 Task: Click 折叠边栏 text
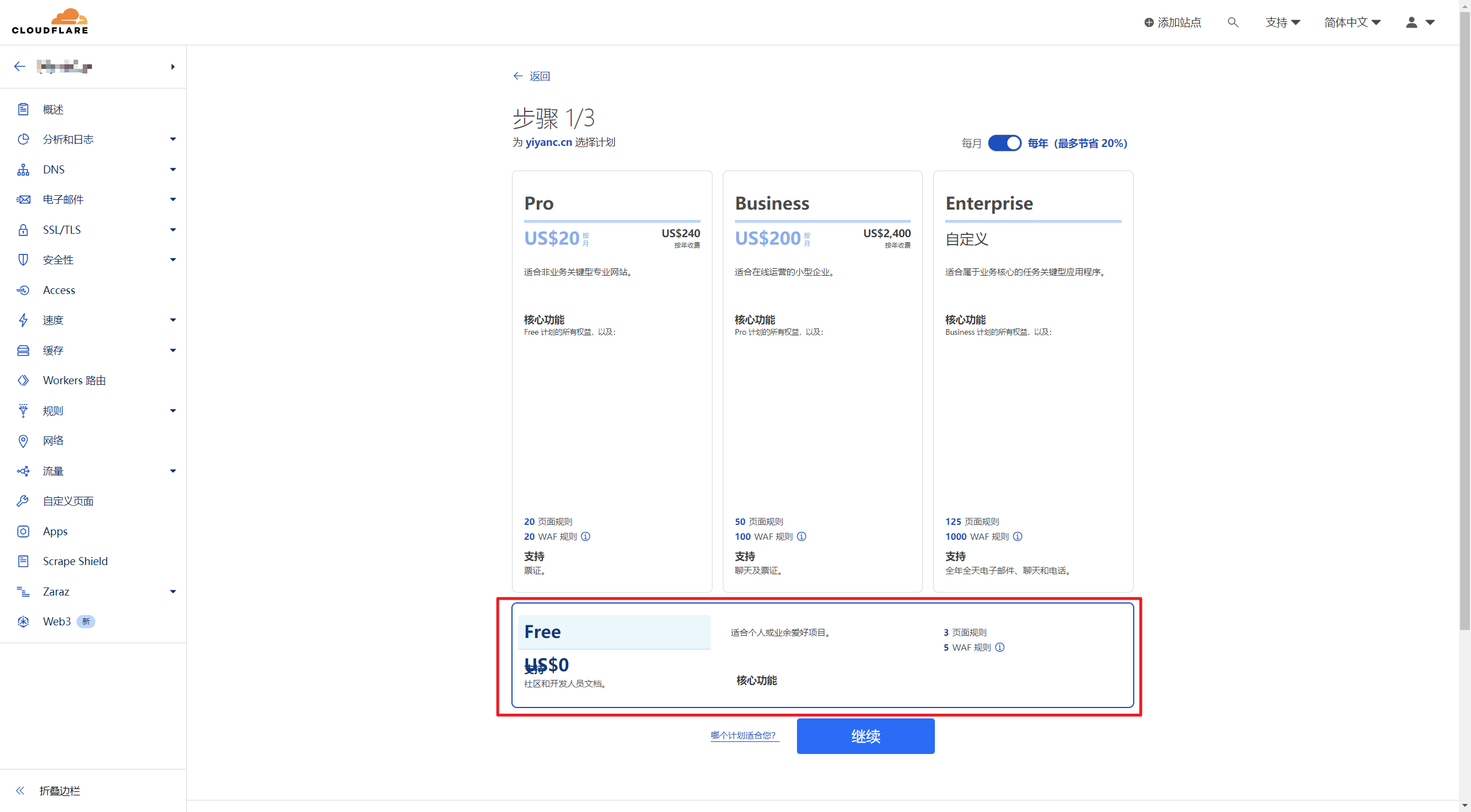click(60, 791)
